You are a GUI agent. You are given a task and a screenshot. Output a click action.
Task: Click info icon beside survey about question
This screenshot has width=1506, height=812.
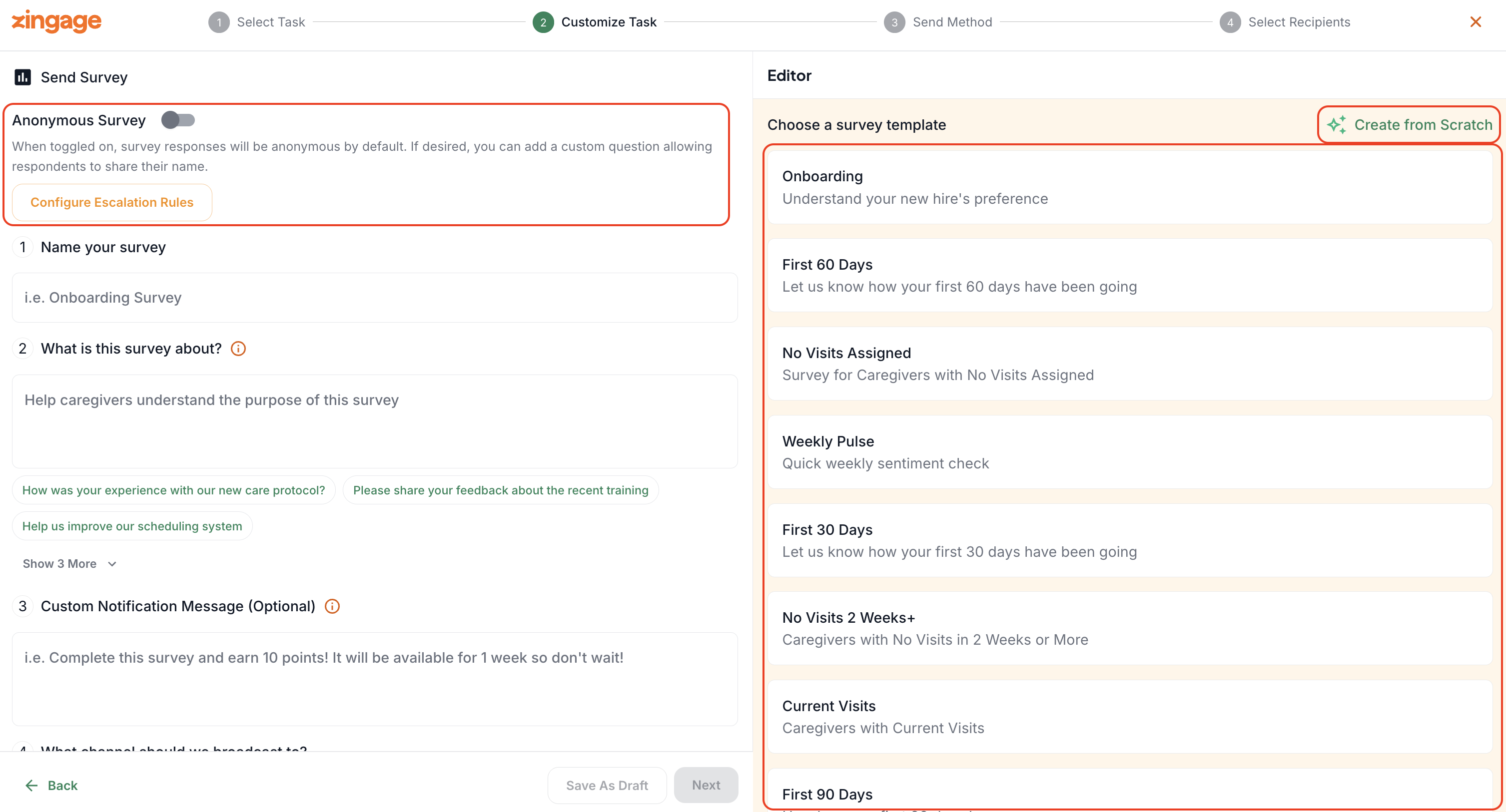click(x=238, y=349)
